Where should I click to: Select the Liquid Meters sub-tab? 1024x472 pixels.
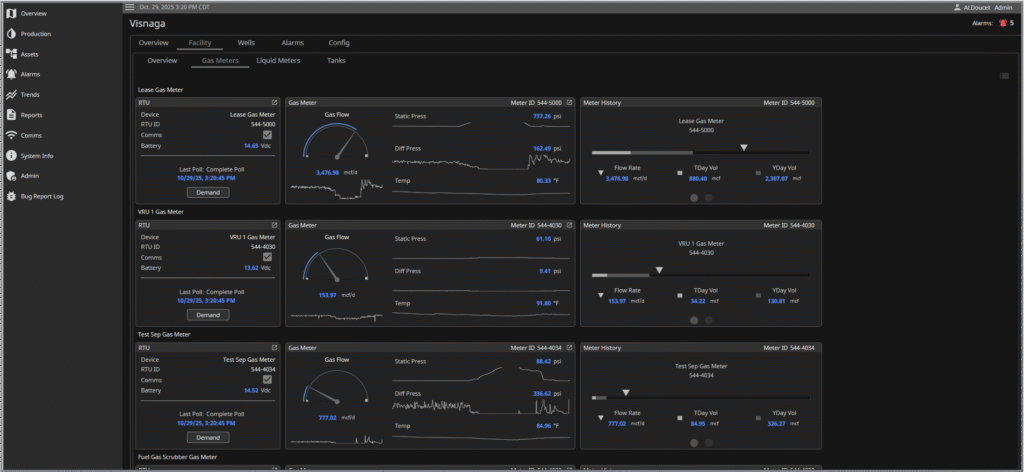point(278,61)
